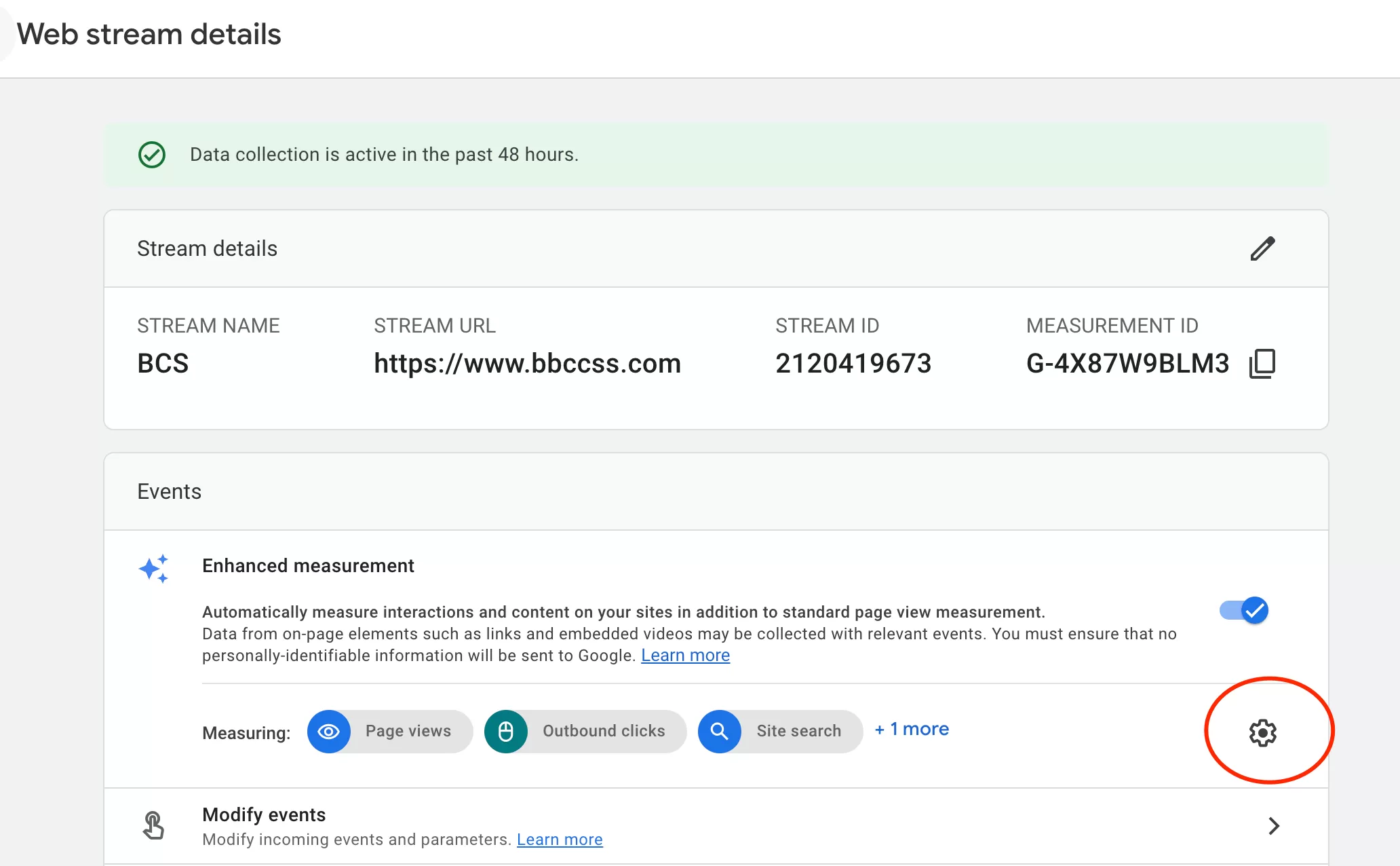This screenshot has width=1400, height=866.
Task: Open Learn more link for enhanced measurement
Action: 685,656
